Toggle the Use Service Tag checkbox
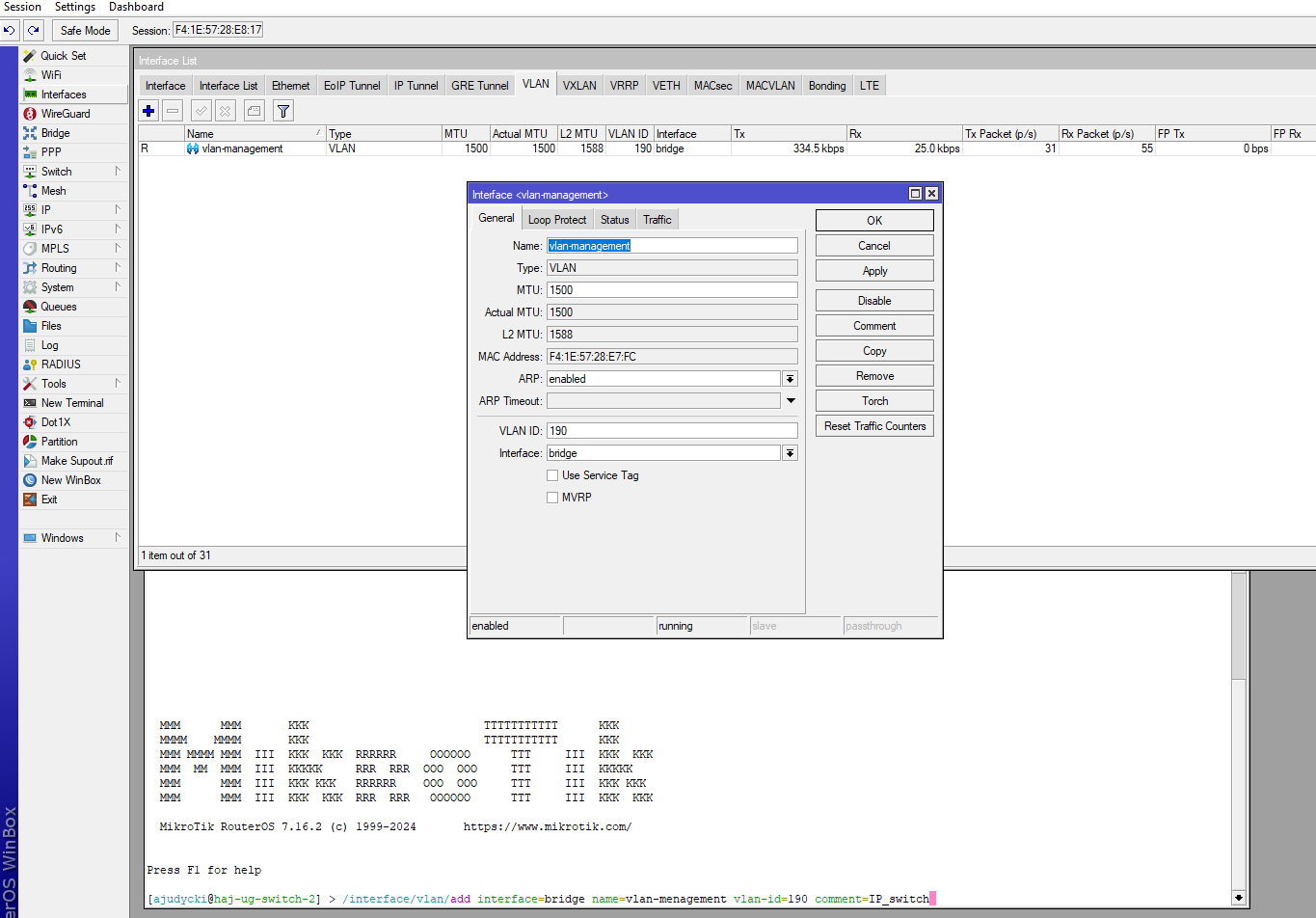Viewport: 1316px width, 918px height. 552,475
